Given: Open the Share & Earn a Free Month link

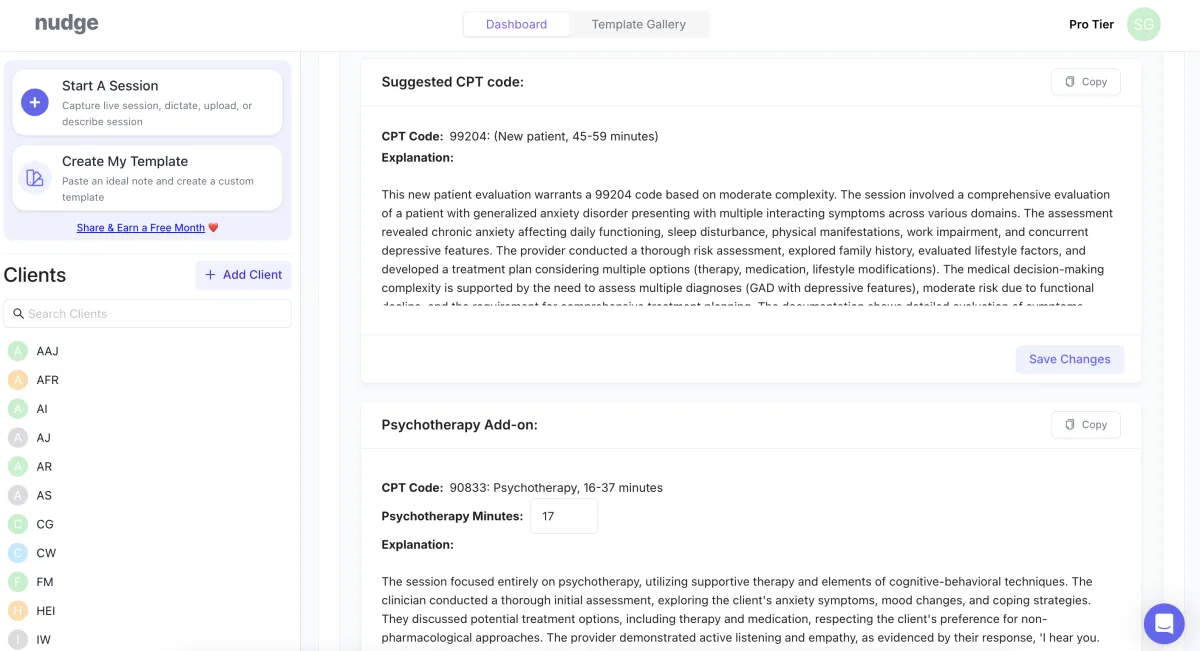Looking at the screenshot, I should [x=141, y=228].
